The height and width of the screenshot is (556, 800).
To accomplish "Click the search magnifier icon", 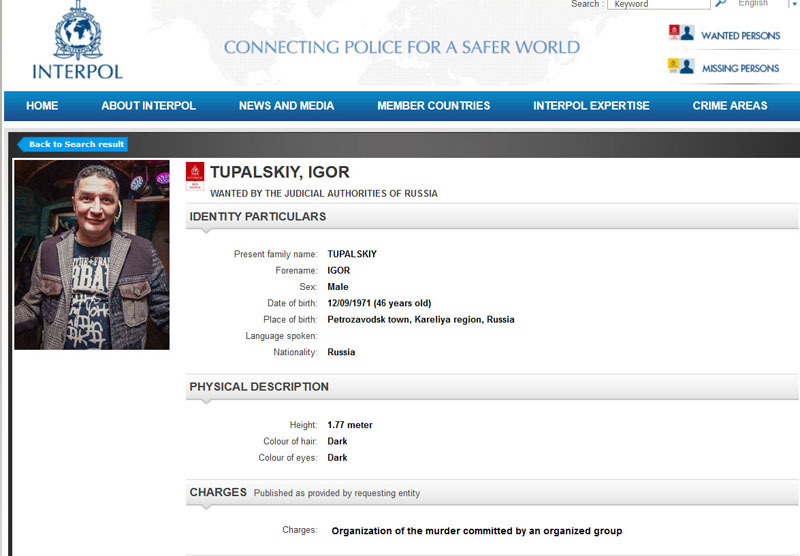I will click(x=721, y=4).
